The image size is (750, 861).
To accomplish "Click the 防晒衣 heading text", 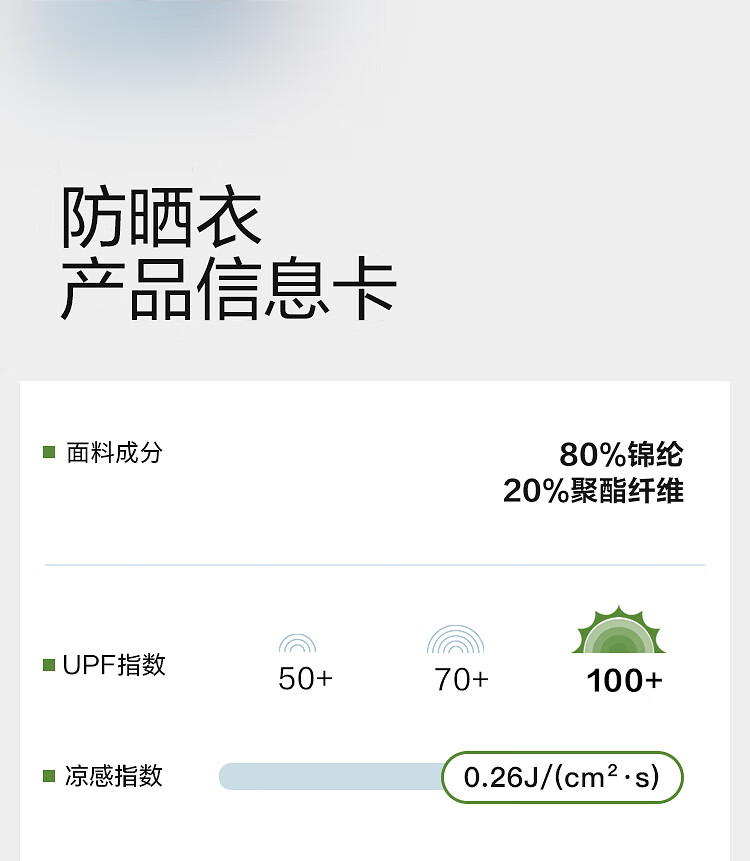I will click(x=161, y=218).
